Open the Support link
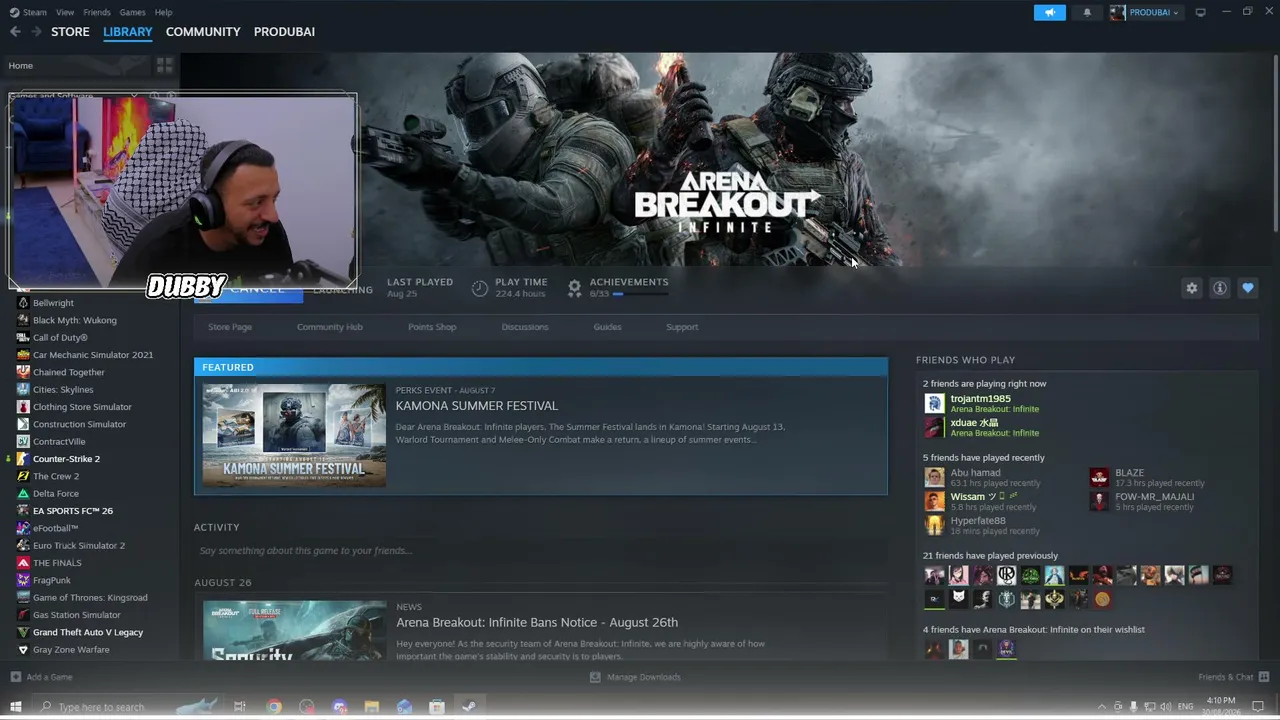This screenshot has height=720, width=1280. point(682,327)
